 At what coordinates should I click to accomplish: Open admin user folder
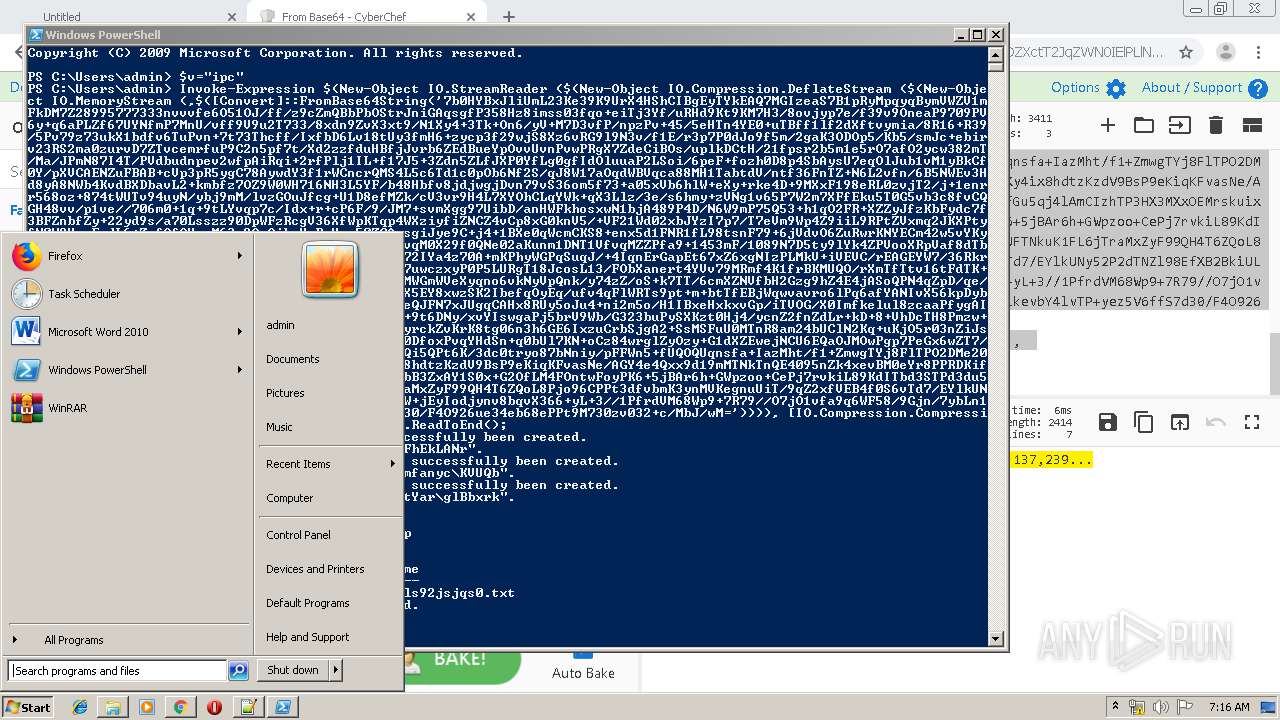280,325
